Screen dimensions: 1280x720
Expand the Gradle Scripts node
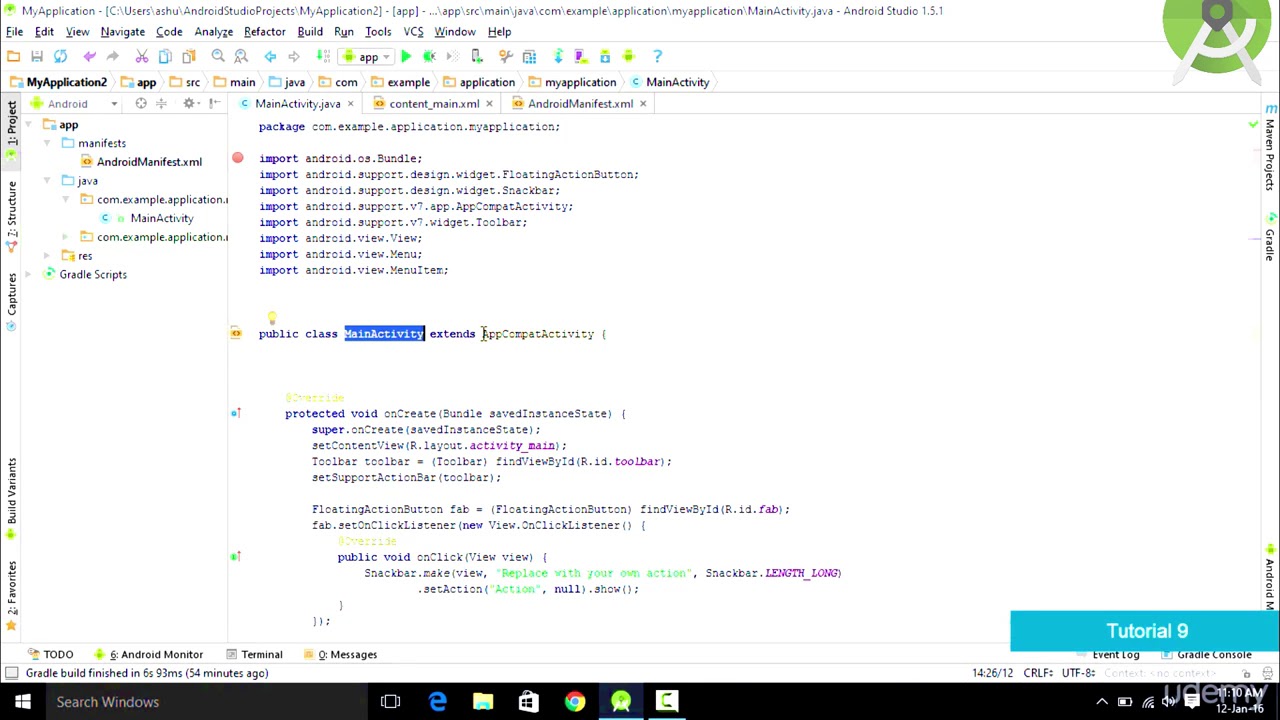29,275
